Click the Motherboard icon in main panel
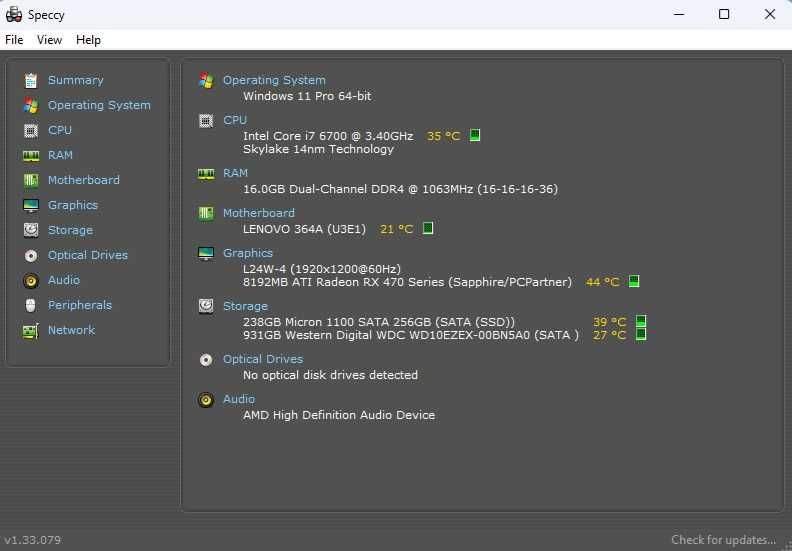Image resolution: width=792 pixels, height=551 pixels. tap(206, 214)
